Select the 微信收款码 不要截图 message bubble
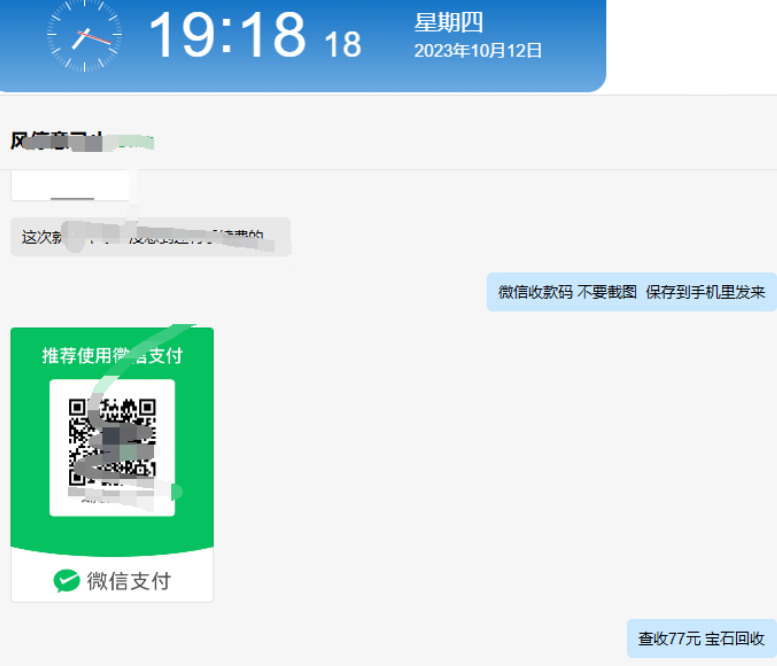The height and width of the screenshot is (666, 777). [631, 292]
